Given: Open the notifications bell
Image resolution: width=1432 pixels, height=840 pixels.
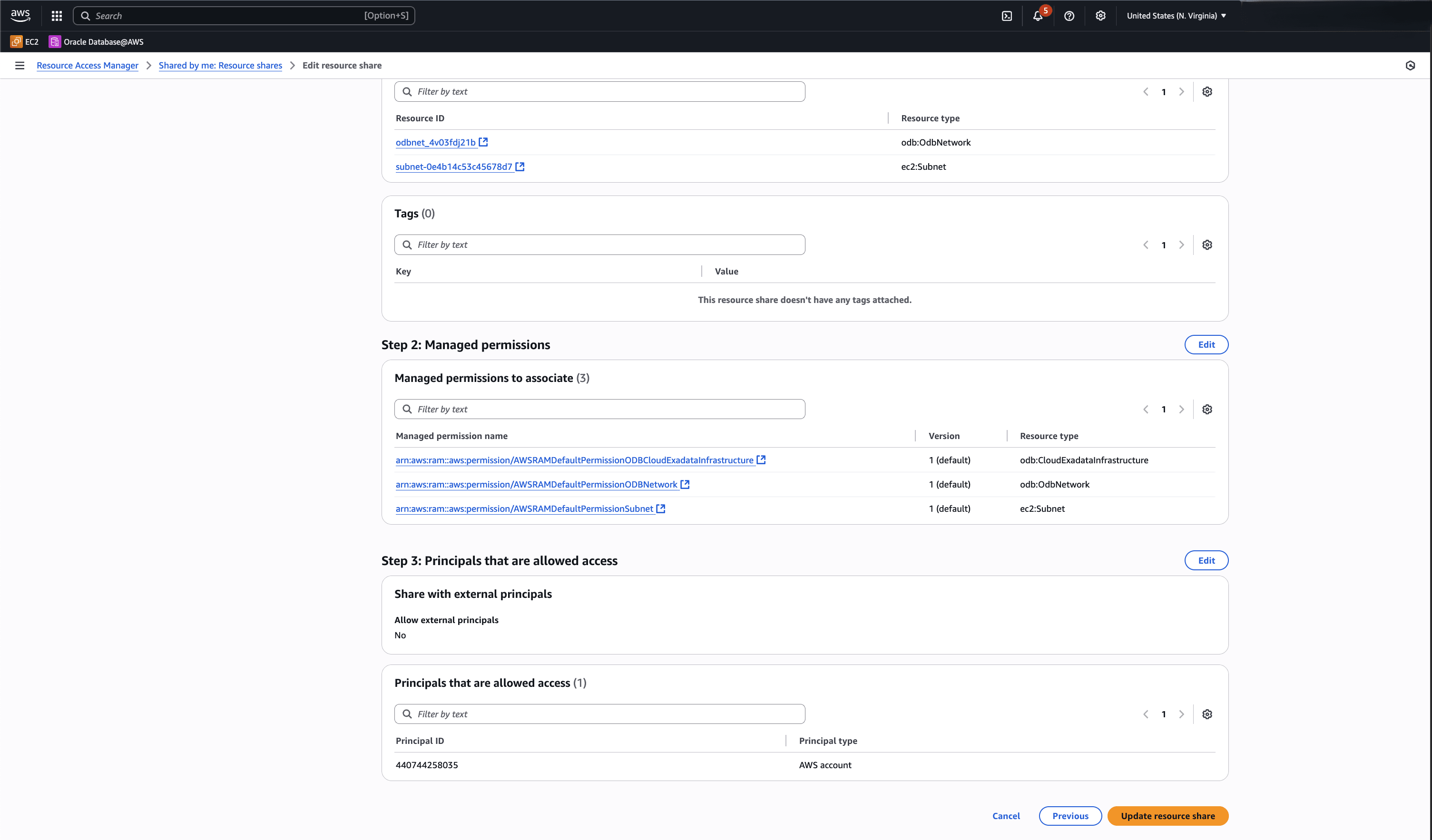Looking at the screenshot, I should pos(1038,16).
